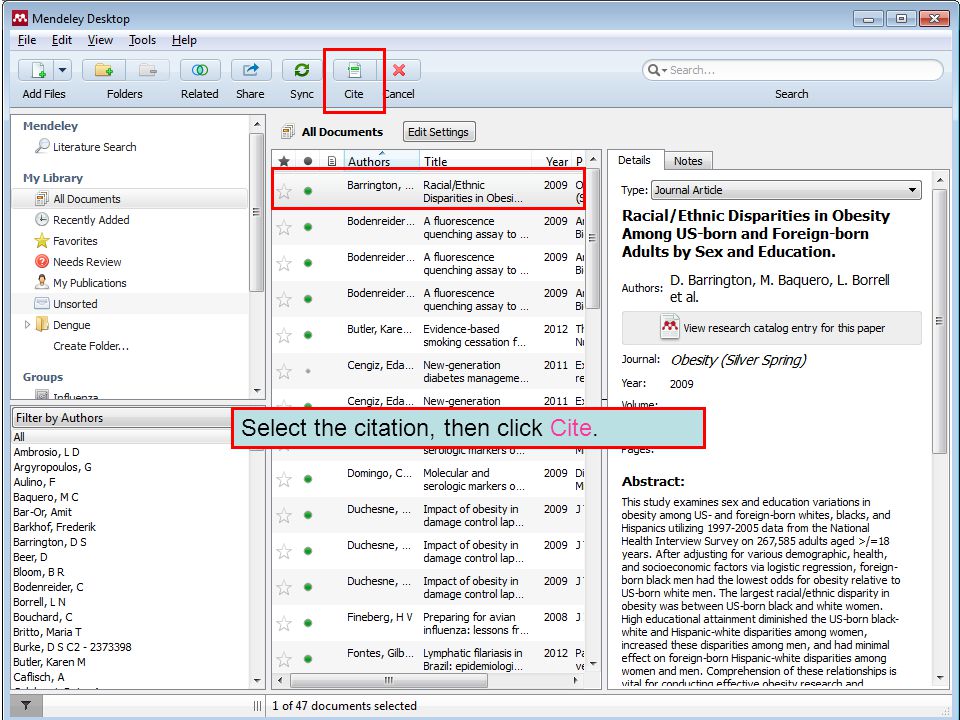960x720 pixels.
Task: Open the Add Files dropdown arrow
Action: [62, 70]
